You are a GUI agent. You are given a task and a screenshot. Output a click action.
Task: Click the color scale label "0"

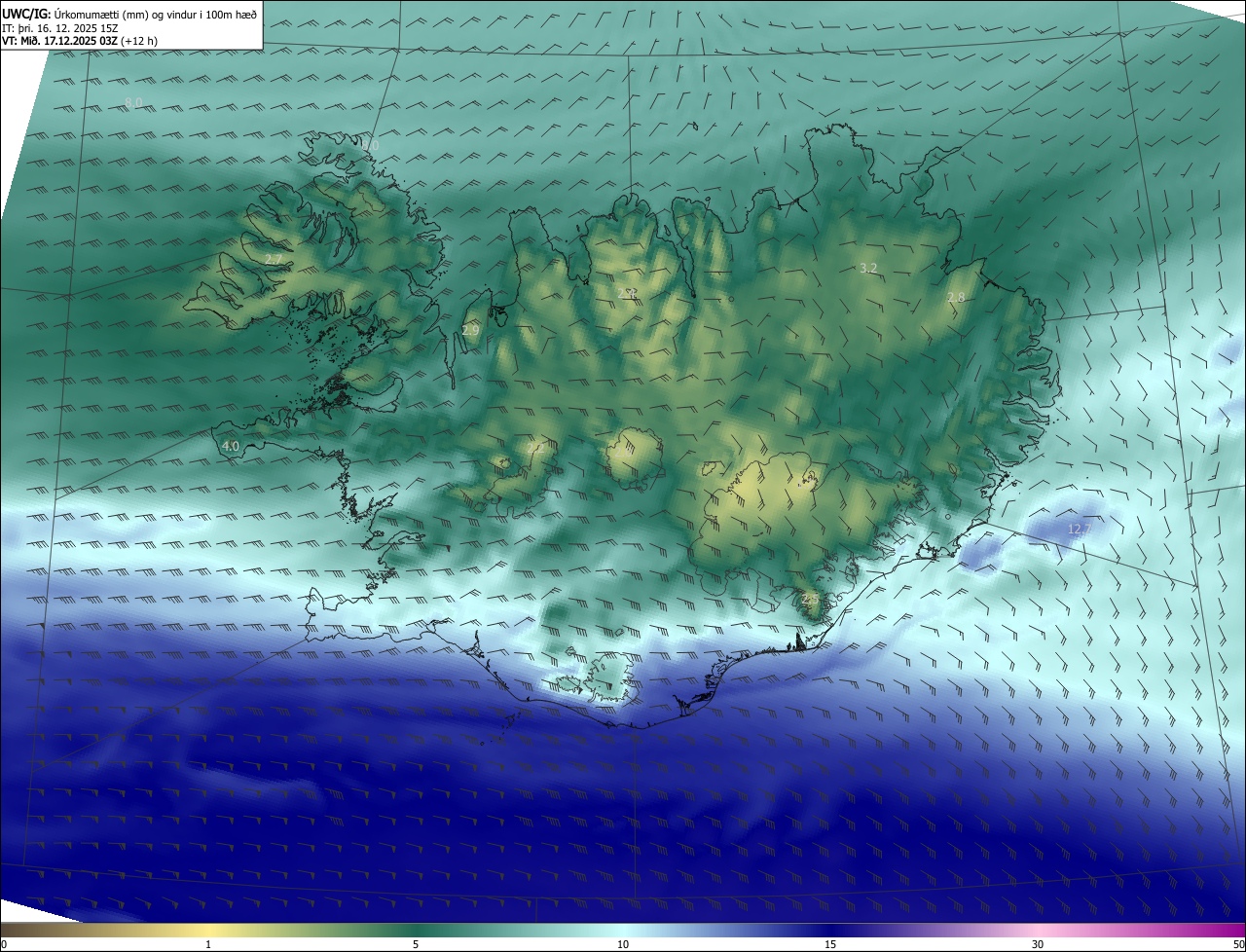(x=4, y=944)
